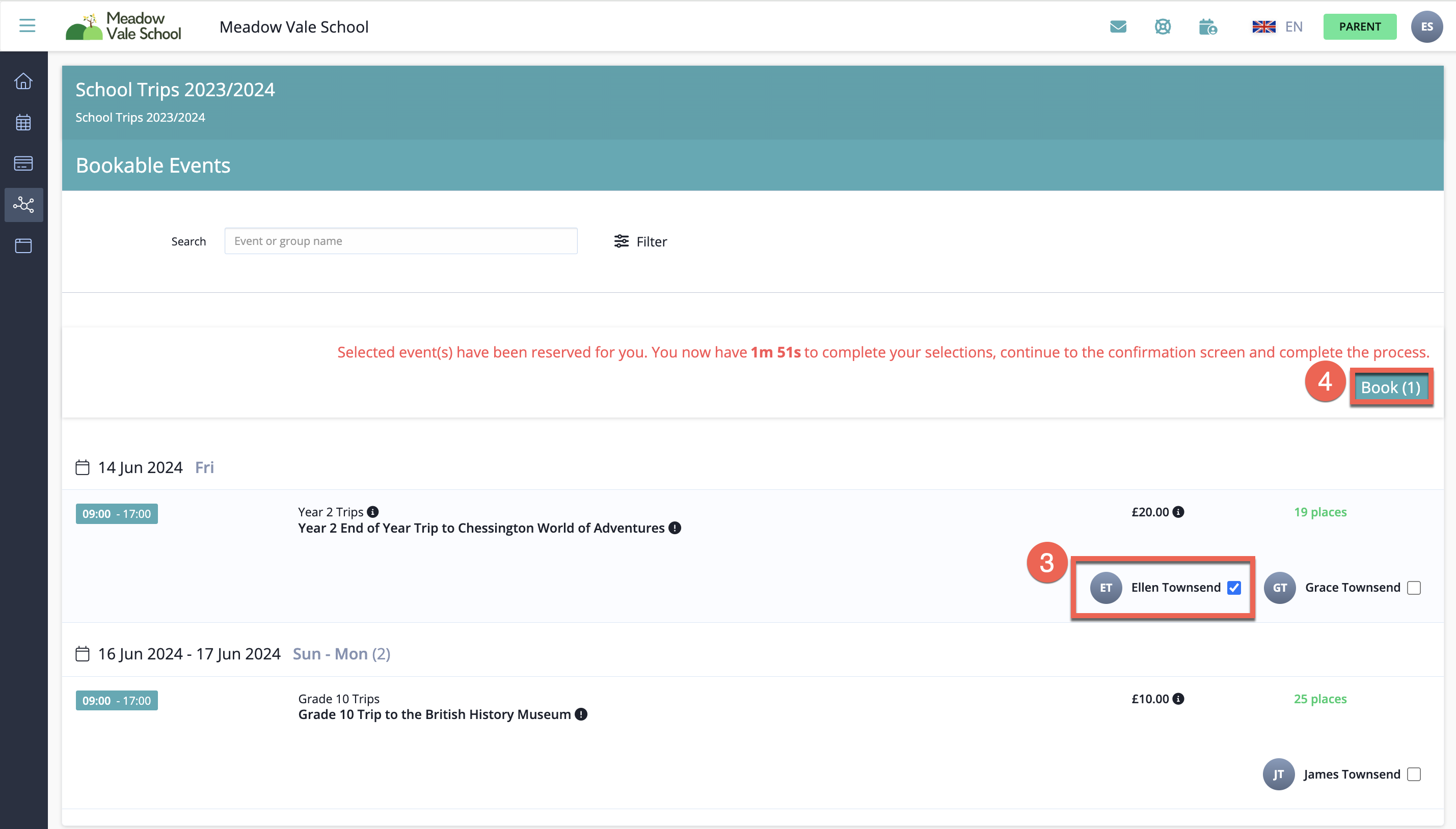The height and width of the screenshot is (829, 1456).
Task: Open the calendar bookings icon in header
Action: point(1207,27)
